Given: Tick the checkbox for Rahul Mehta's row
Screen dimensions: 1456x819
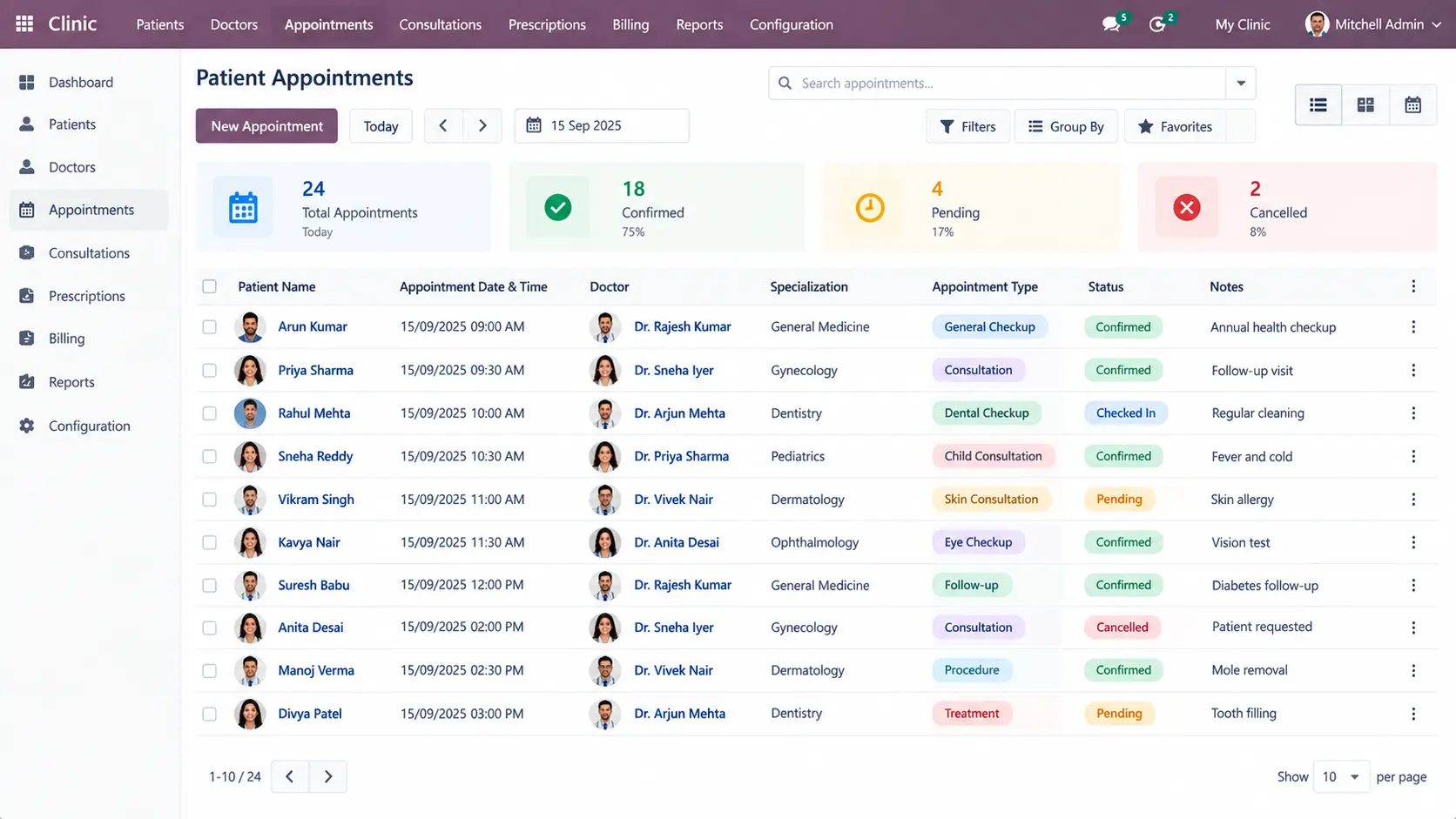Looking at the screenshot, I should [x=210, y=413].
